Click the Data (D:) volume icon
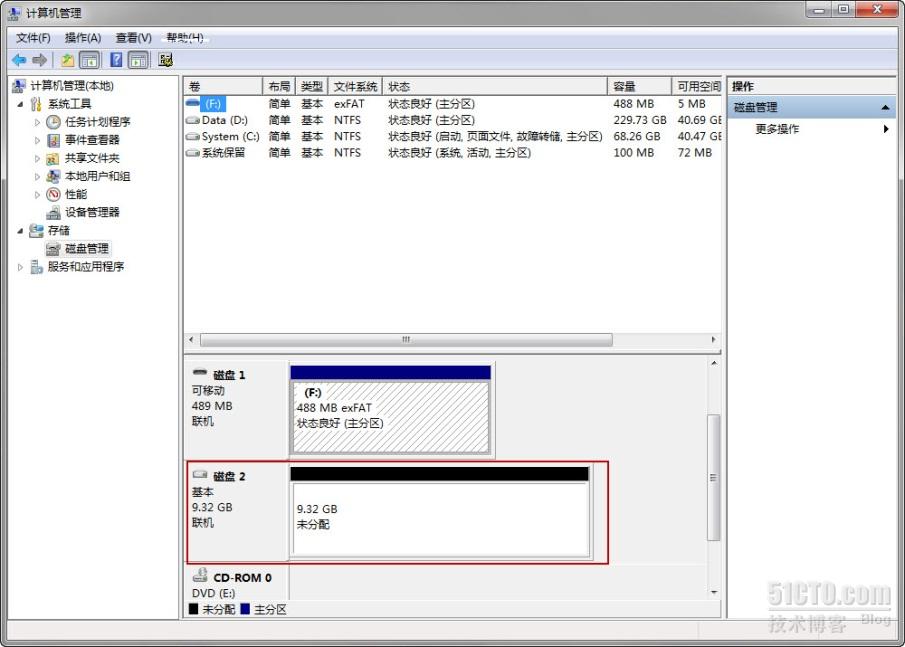This screenshot has width=905, height=647. [192, 121]
